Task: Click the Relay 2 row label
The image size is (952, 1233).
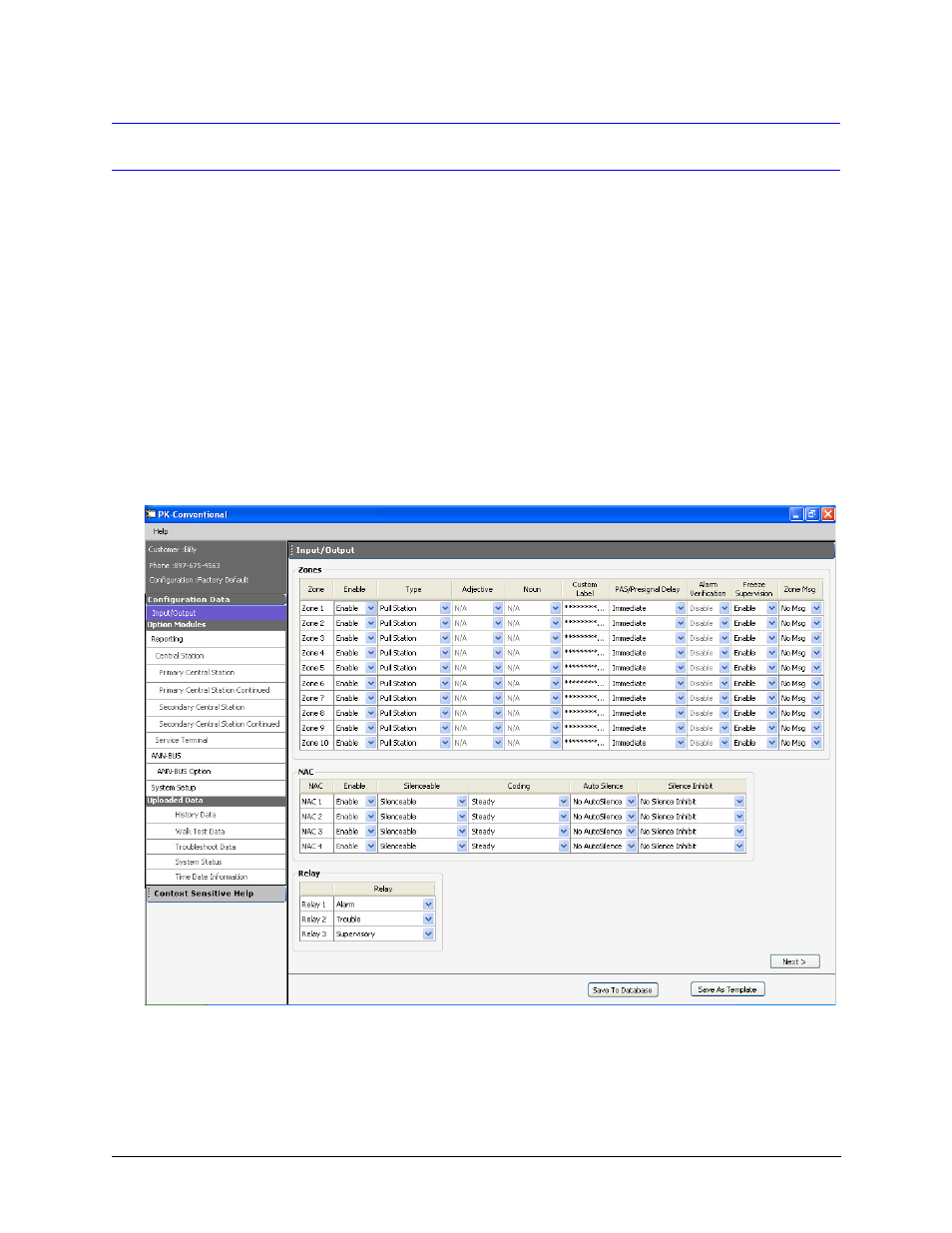Action: pos(315,920)
